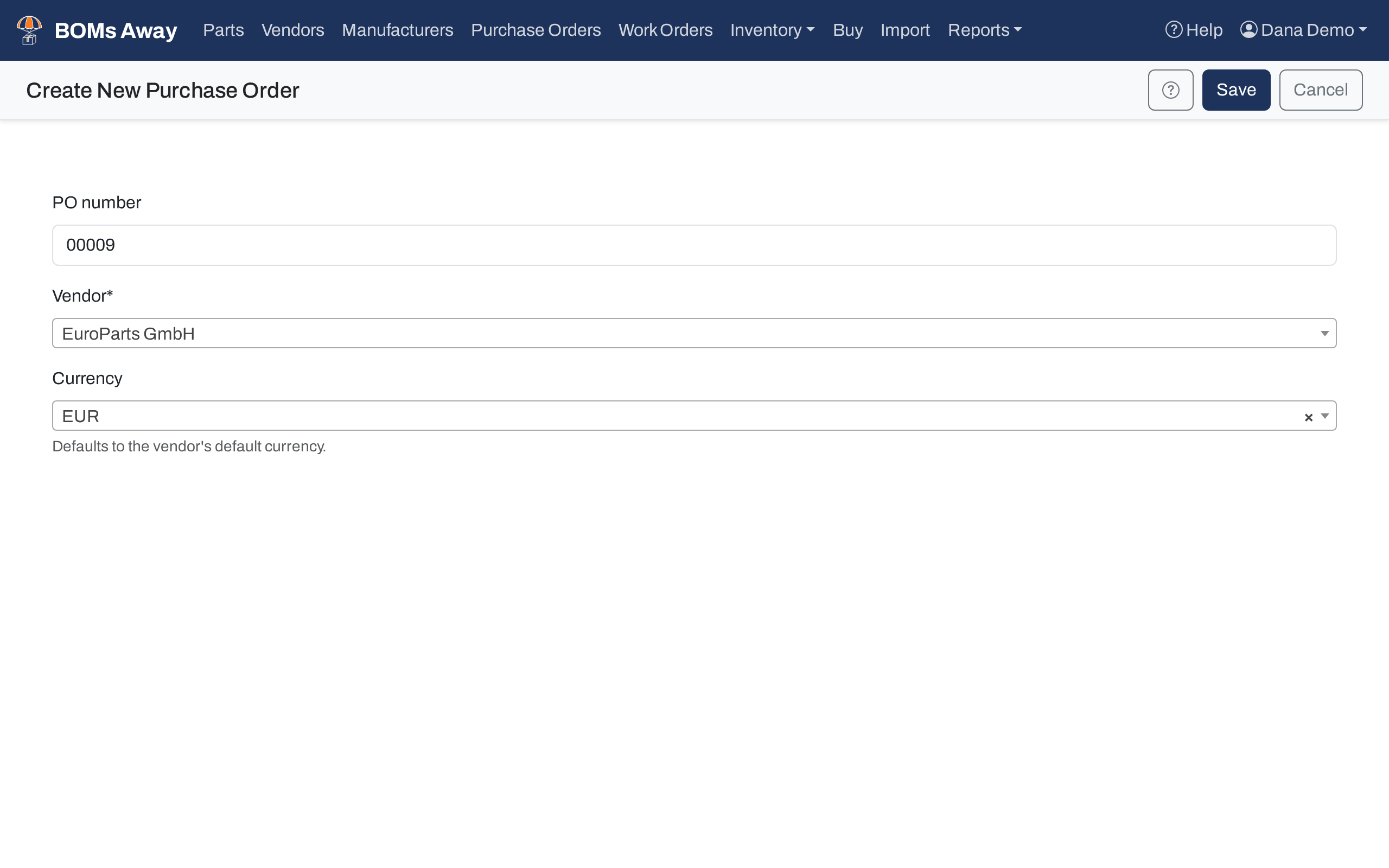Open the Vendors page
Viewport: 1389px width, 868px height.
tap(293, 30)
